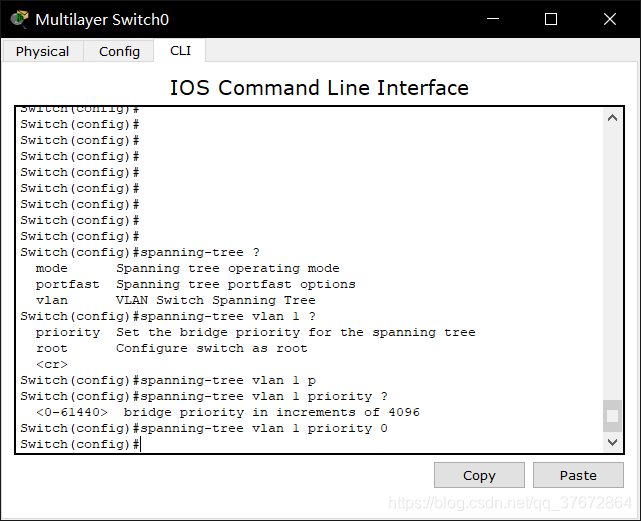Screen dimensions: 641x521
Task: Click the 'spanning-tree vlan 1 p' command line
Action: pyautogui.click(x=168, y=380)
